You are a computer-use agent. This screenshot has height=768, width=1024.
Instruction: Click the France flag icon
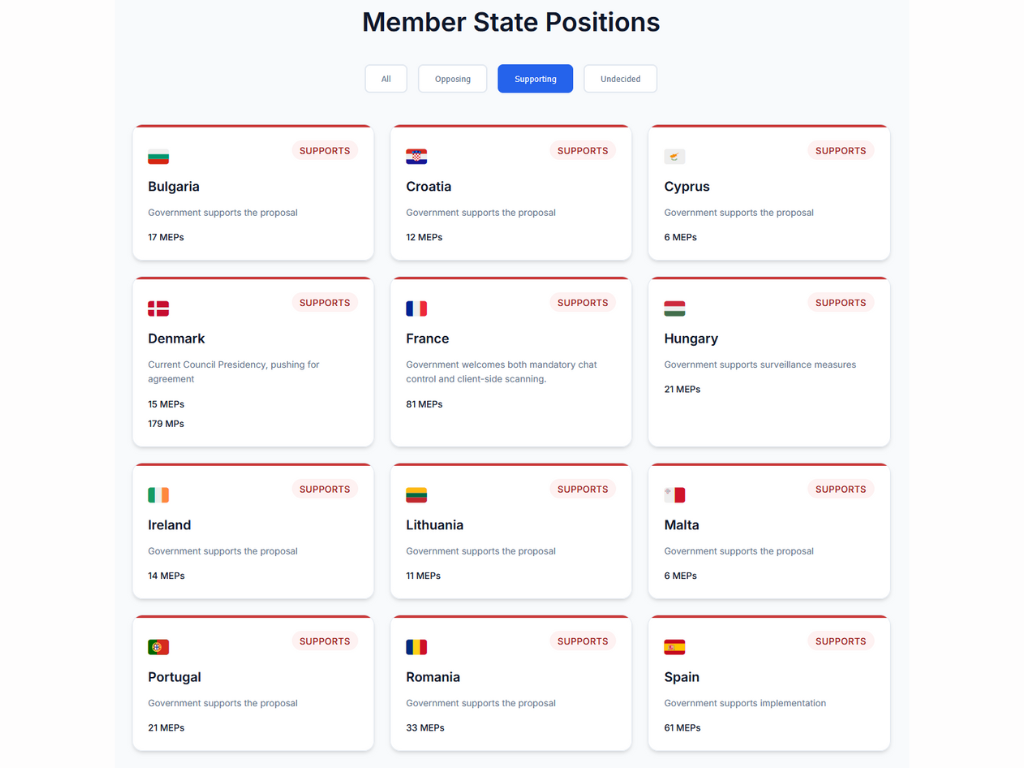pos(416,309)
